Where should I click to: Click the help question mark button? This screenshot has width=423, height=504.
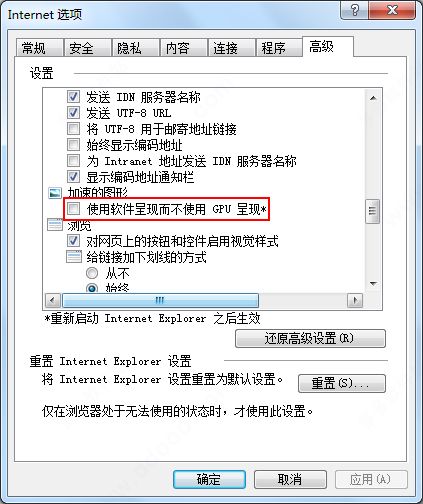(355, 11)
